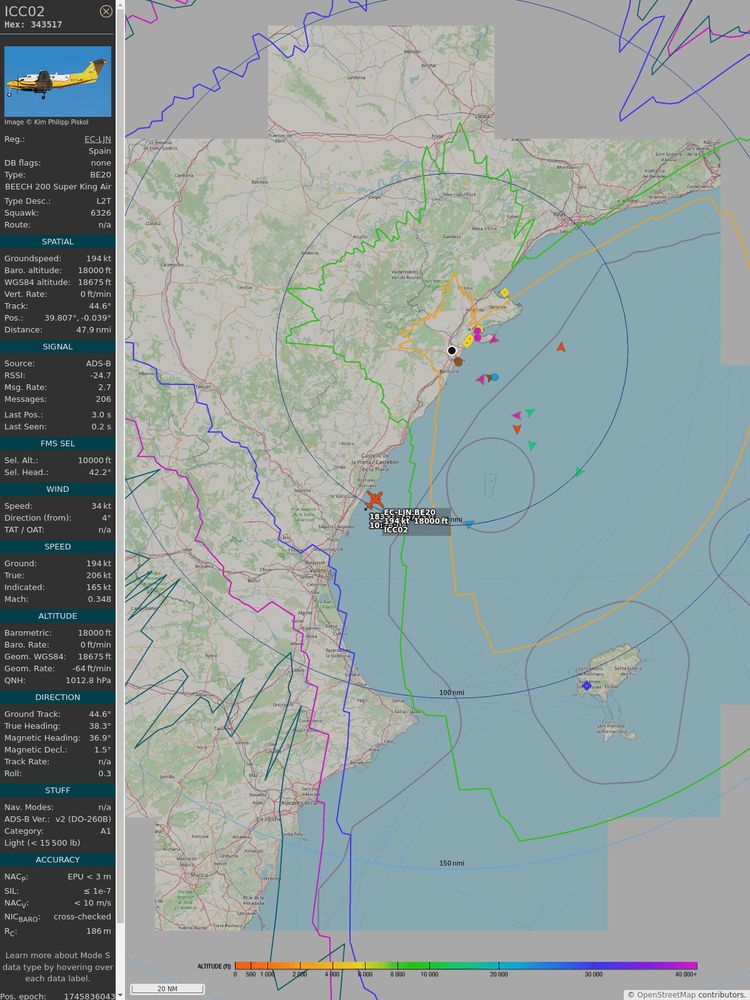This screenshot has width=750, height=1000.
Task: Select the magenta triangle beside the green triangle
Action: (517, 415)
